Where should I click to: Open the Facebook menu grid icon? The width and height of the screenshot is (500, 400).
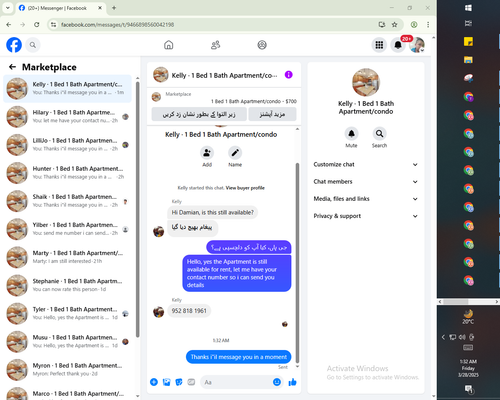point(379,45)
